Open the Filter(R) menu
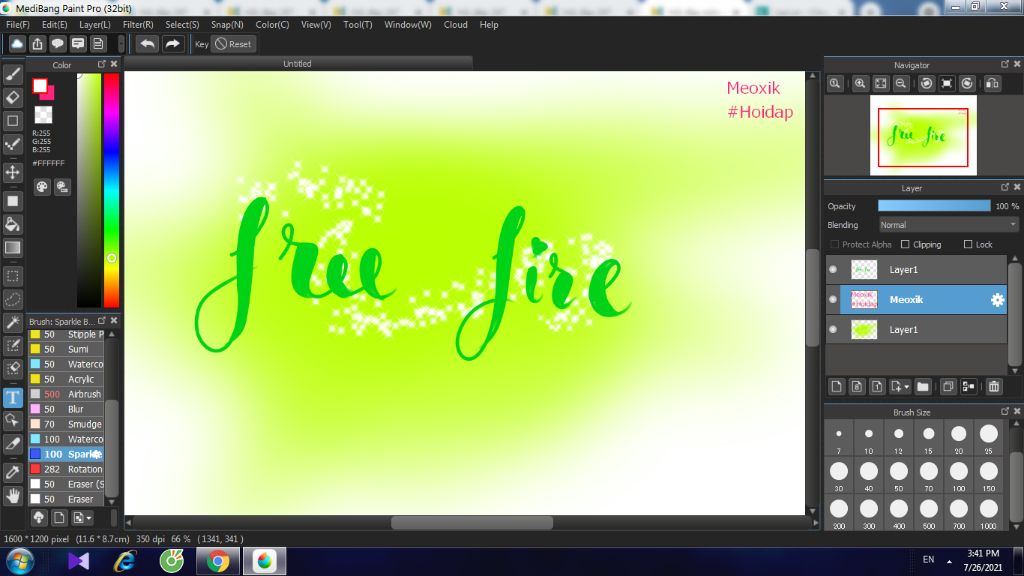Viewport: 1024px width, 576px height. [x=138, y=25]
